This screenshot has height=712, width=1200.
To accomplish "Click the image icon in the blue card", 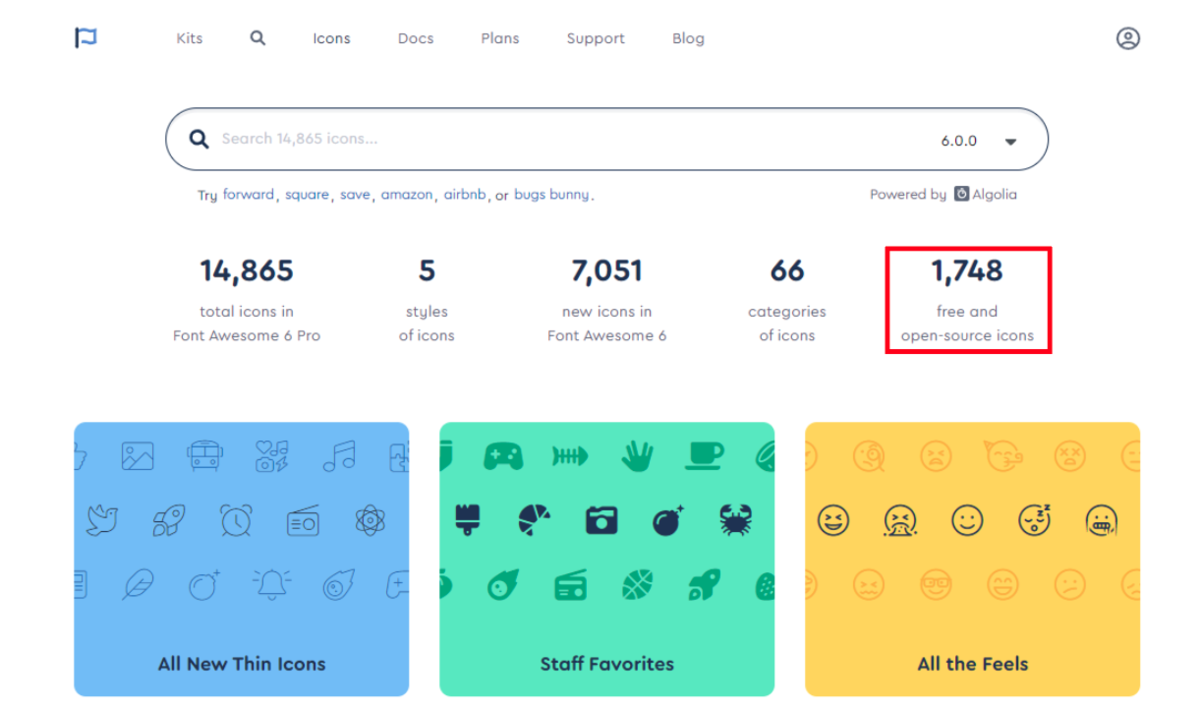I will pyautogui.click(x=138, y=457).
